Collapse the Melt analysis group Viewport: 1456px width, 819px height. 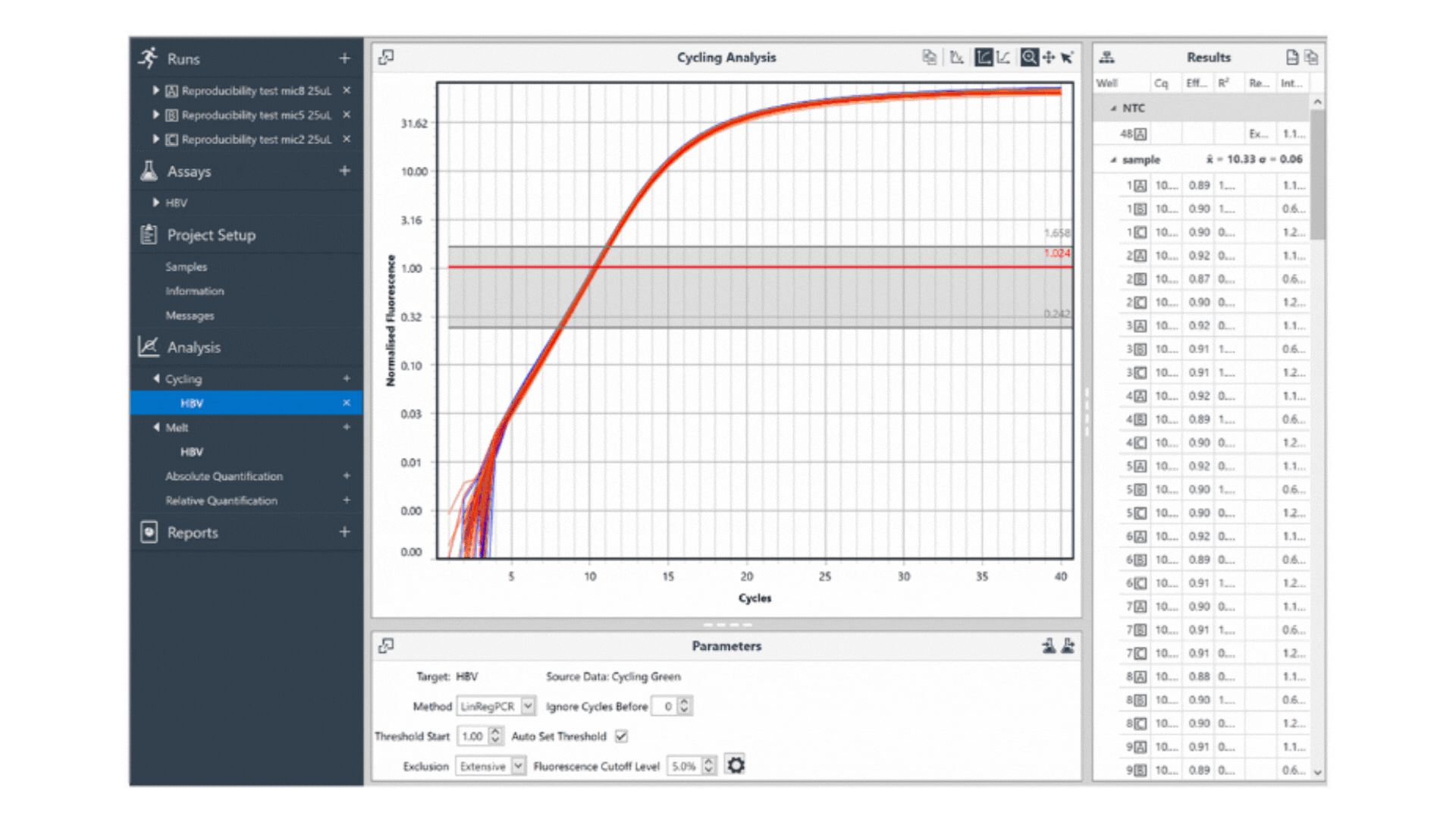point(156,427)
